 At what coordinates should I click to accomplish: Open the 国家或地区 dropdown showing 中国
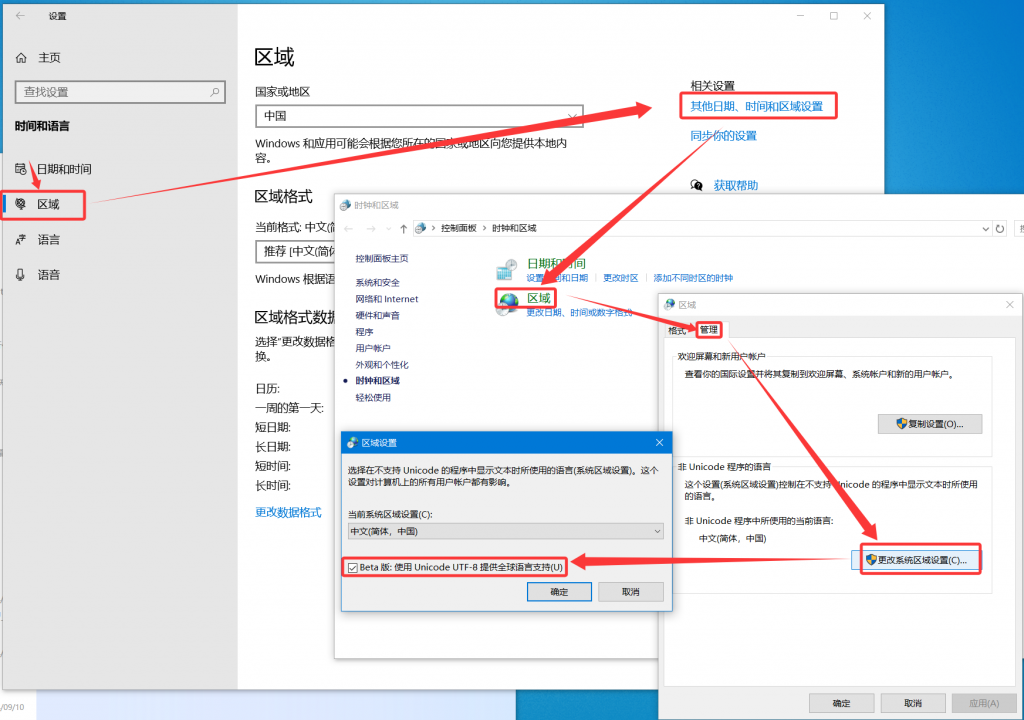click(x=419, y=116)
